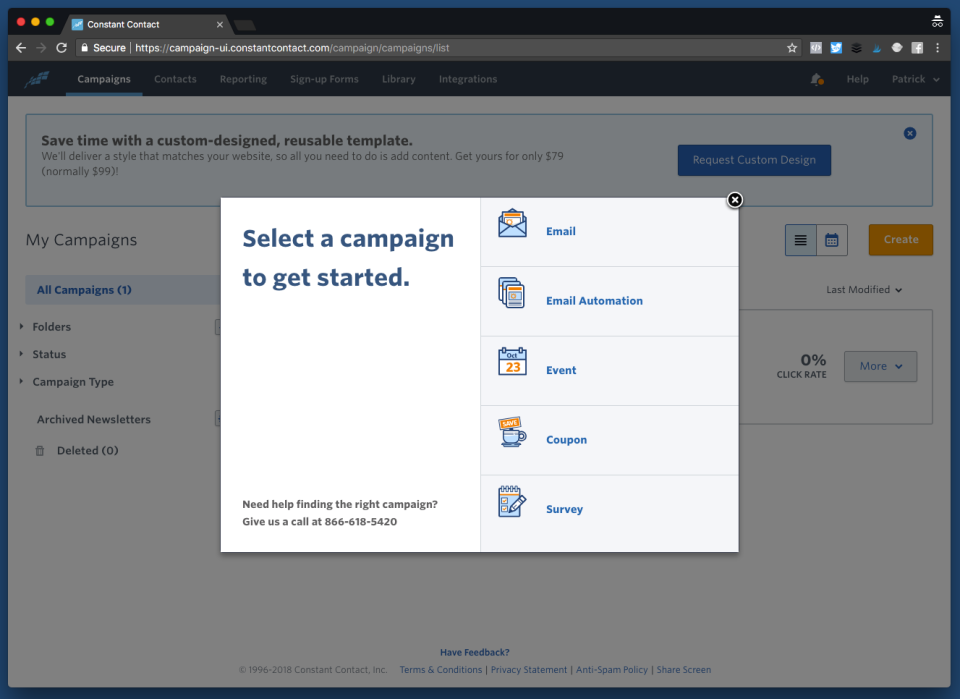Open the Help menu
This screenshot has height=699, width=960.
[x=857, y=79]
